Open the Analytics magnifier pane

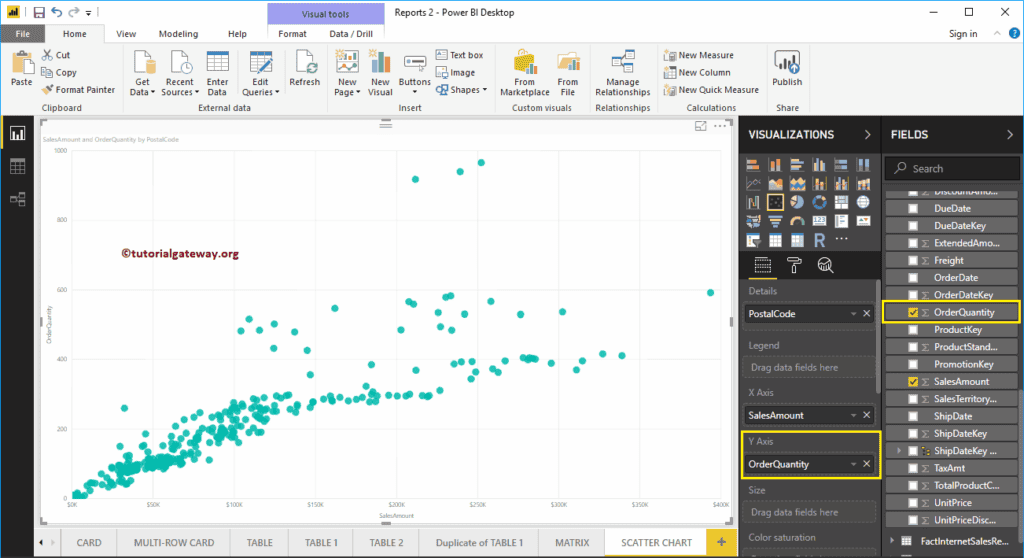(x=825, y=265)
